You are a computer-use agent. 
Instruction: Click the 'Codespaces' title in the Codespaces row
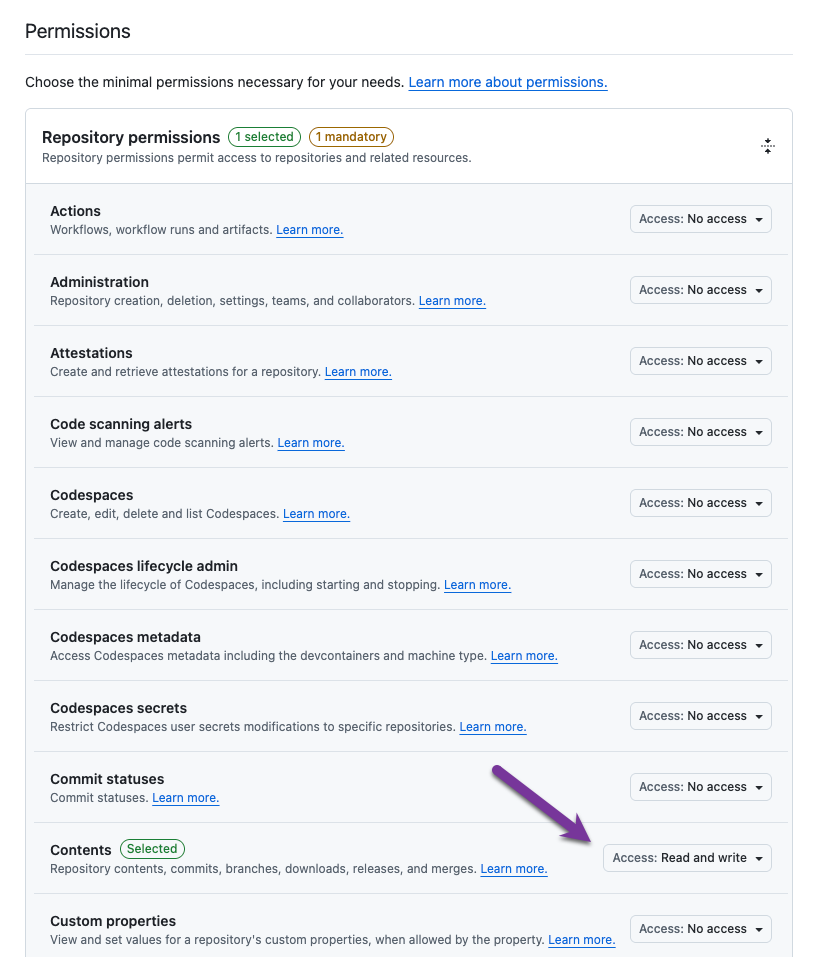92,495
